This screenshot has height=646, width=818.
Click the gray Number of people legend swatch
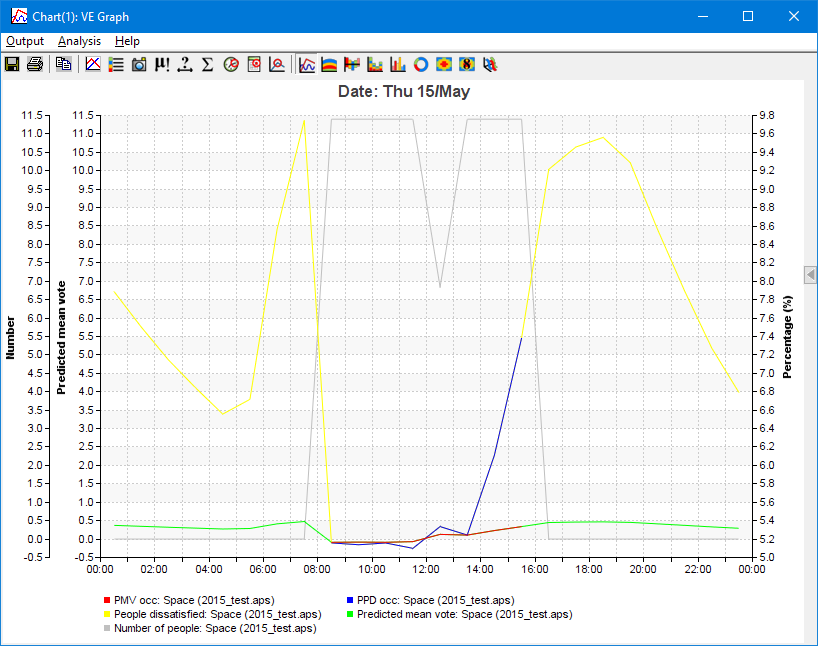107,628
